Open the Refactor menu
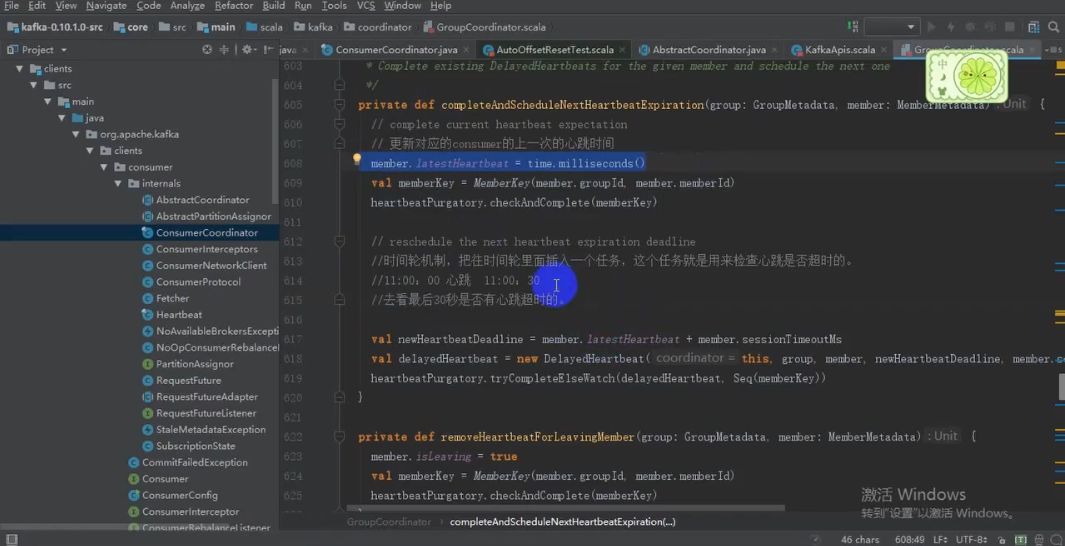Viewport: 1065px width, 546px height. (234, 5)
